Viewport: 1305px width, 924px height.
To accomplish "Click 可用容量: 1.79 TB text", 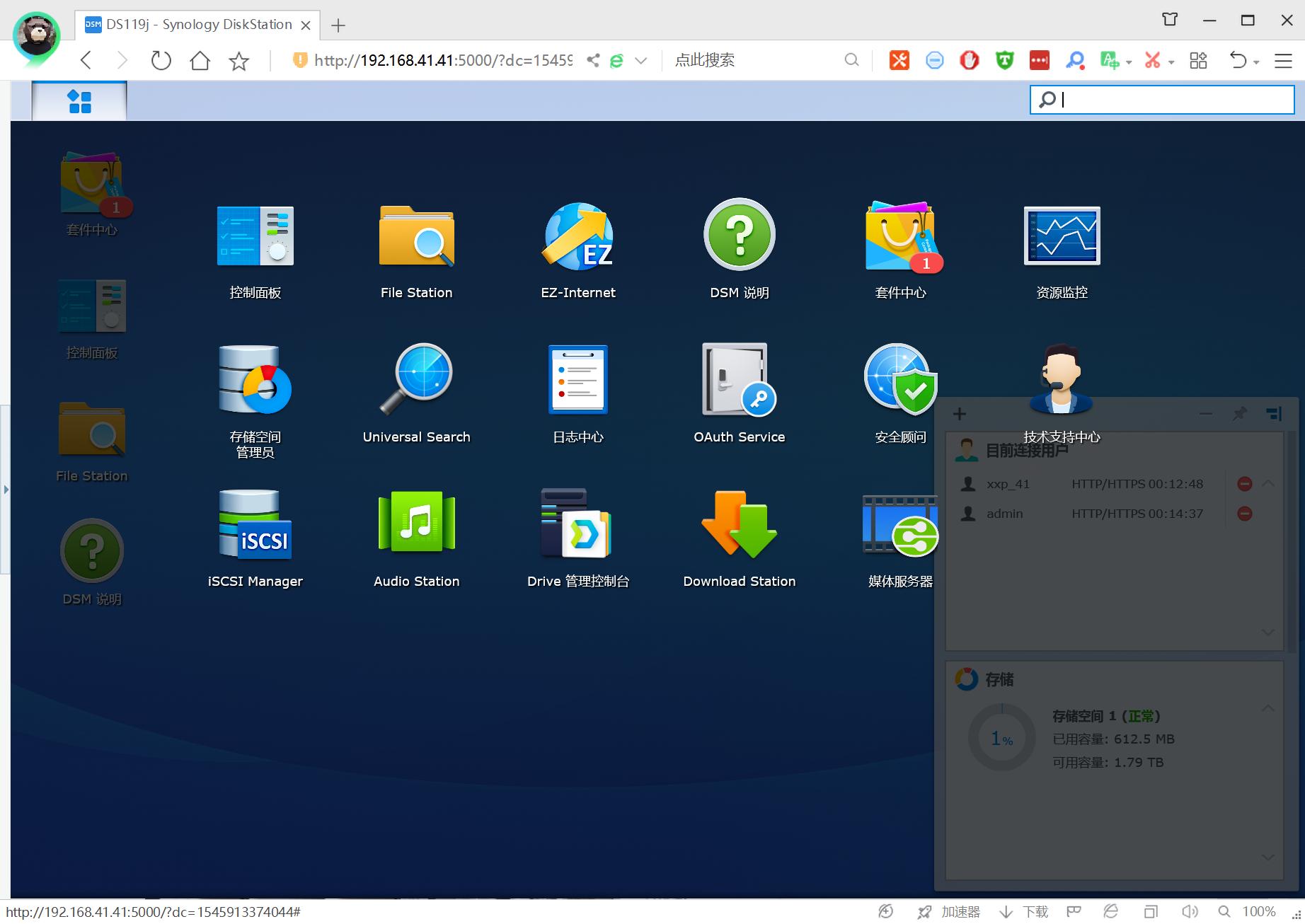I will 1108,762.
